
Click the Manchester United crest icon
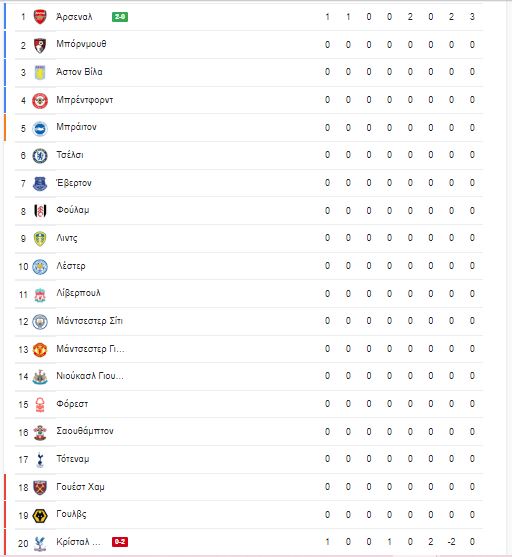40,350
